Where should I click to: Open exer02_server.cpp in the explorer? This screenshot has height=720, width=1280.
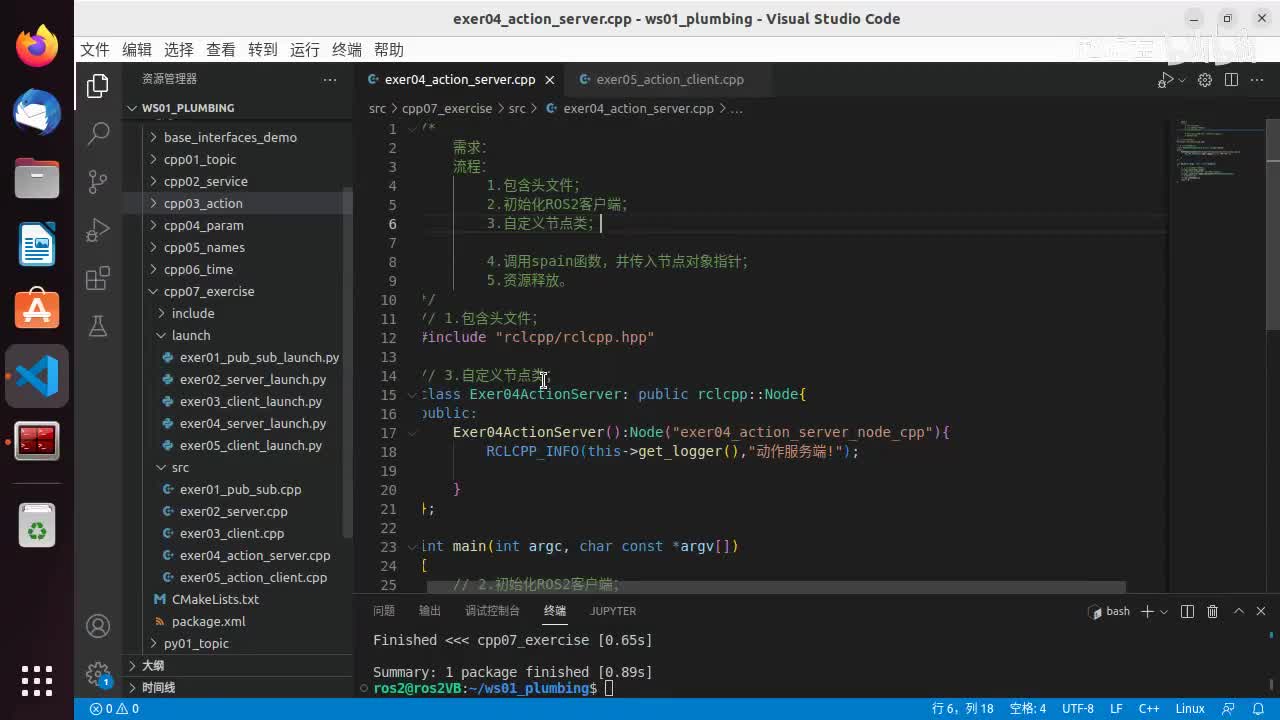[233, 511]
